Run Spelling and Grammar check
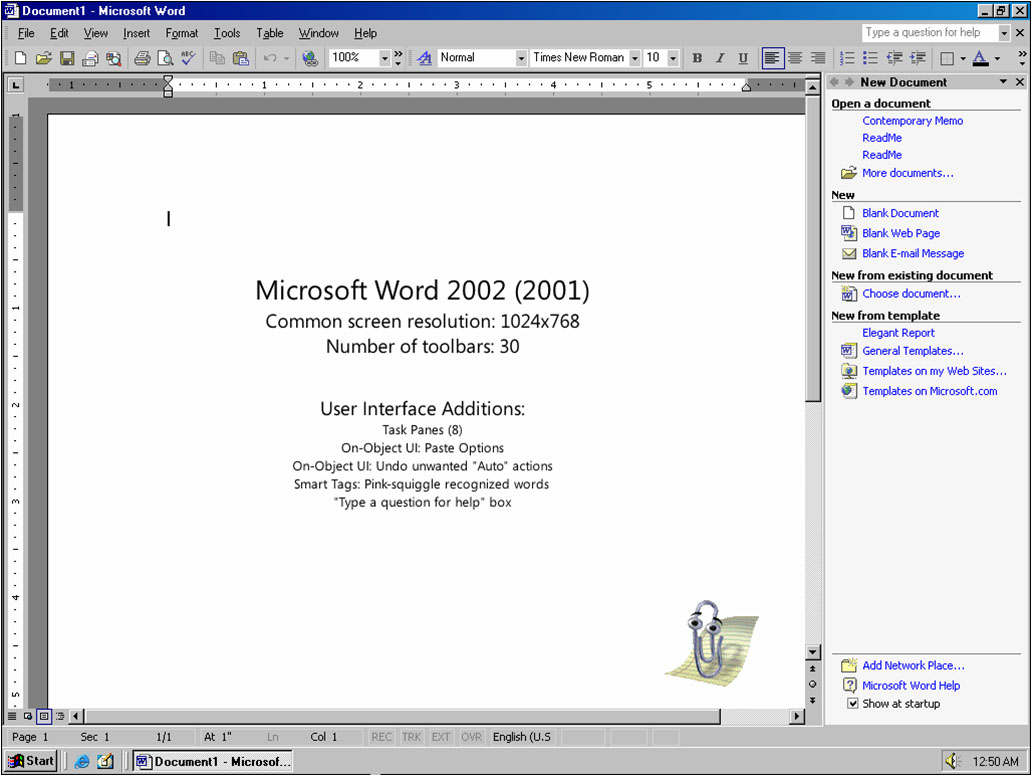Viewport: 1032px width, 776px height. click(187, 58)
